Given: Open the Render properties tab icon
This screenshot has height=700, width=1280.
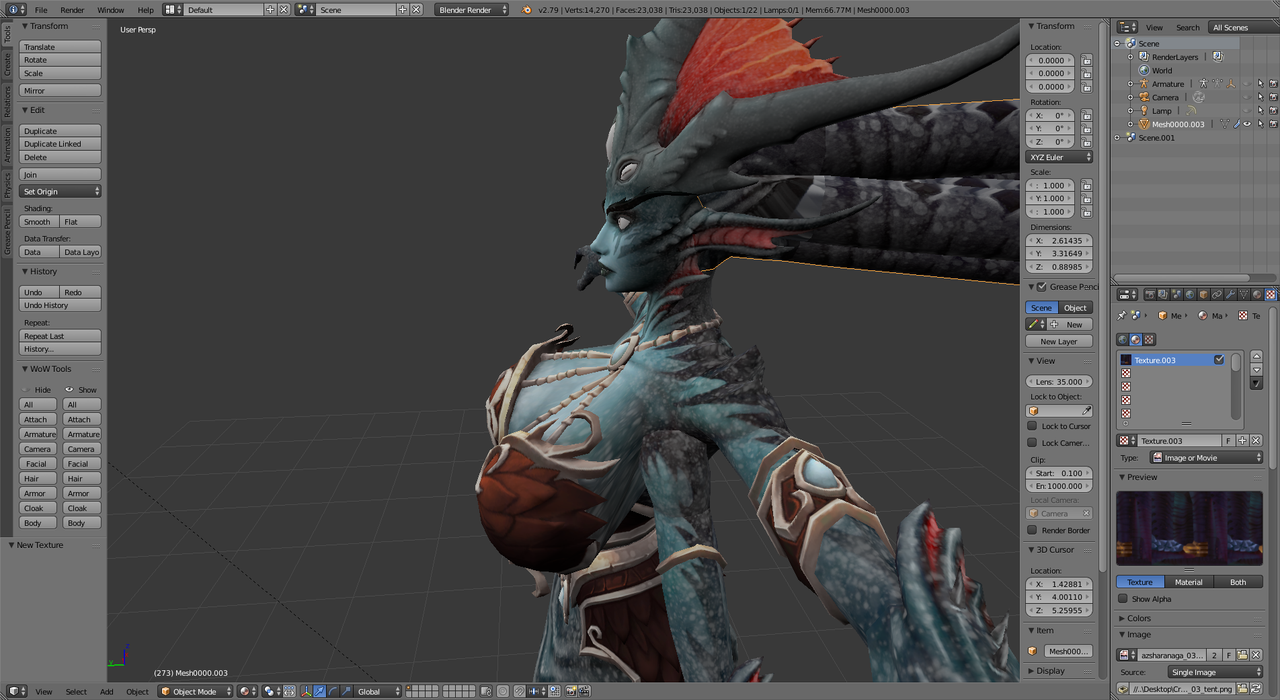Looking at the screenshot, I should (1150, 295).
